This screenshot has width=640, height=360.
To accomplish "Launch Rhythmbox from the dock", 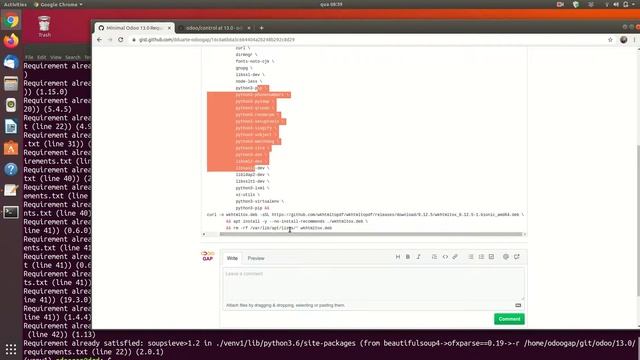I will click(11, 105).
